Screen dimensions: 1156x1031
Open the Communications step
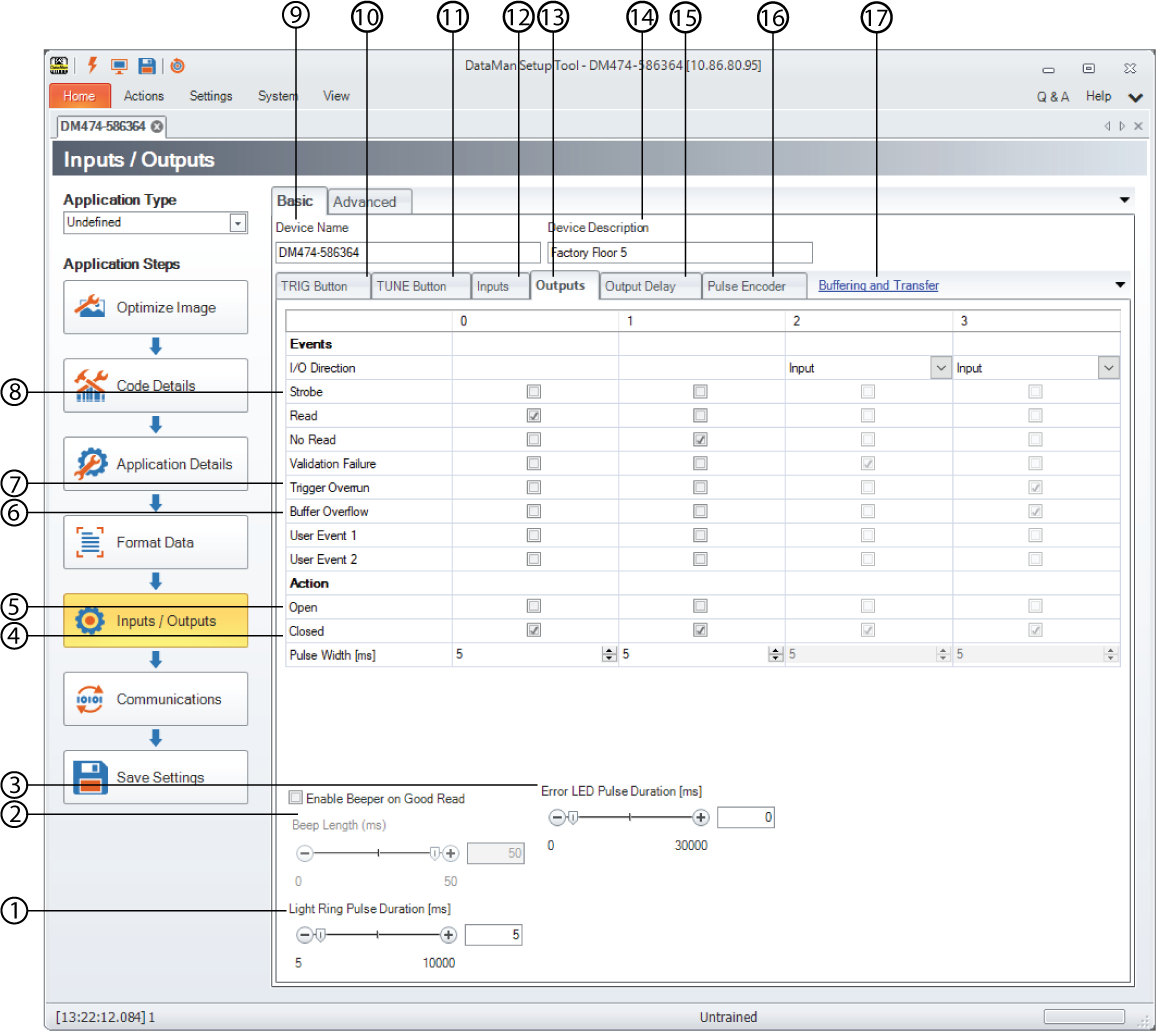tap(155, 699)
